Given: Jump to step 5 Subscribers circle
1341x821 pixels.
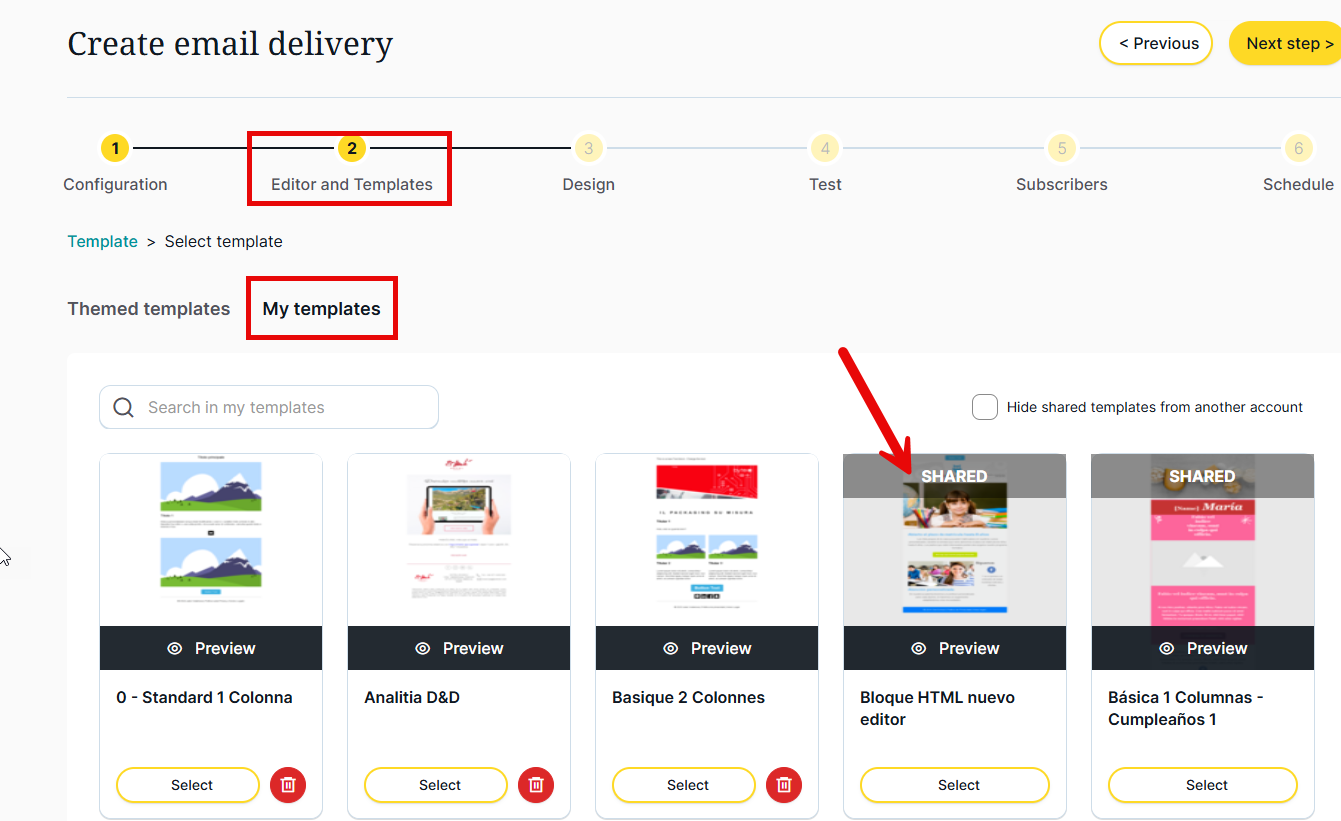Looking at the screenshot, I should [x=1061, y=149].
